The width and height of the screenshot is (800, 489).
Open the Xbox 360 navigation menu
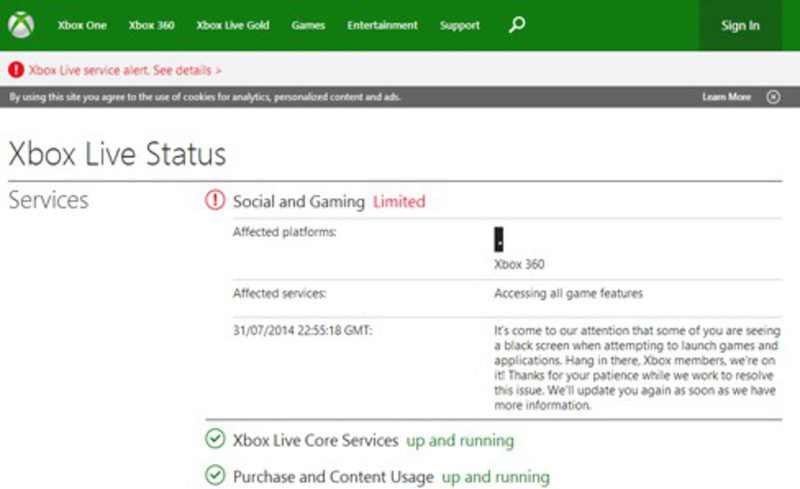tap(152, 25)
